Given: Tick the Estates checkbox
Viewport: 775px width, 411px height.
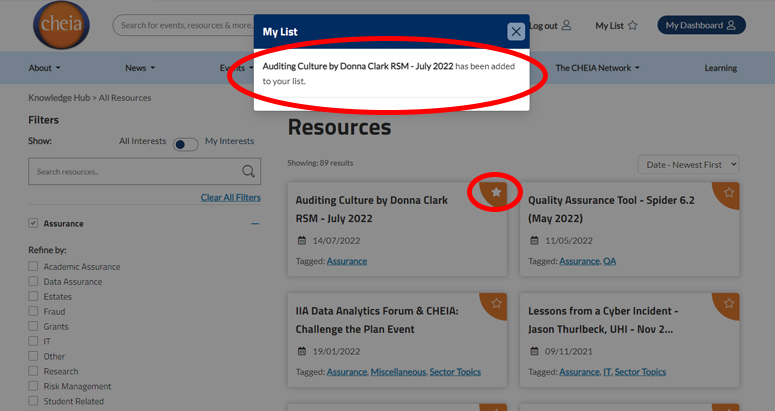Looking at the screenshot, I should coord(33,296).
